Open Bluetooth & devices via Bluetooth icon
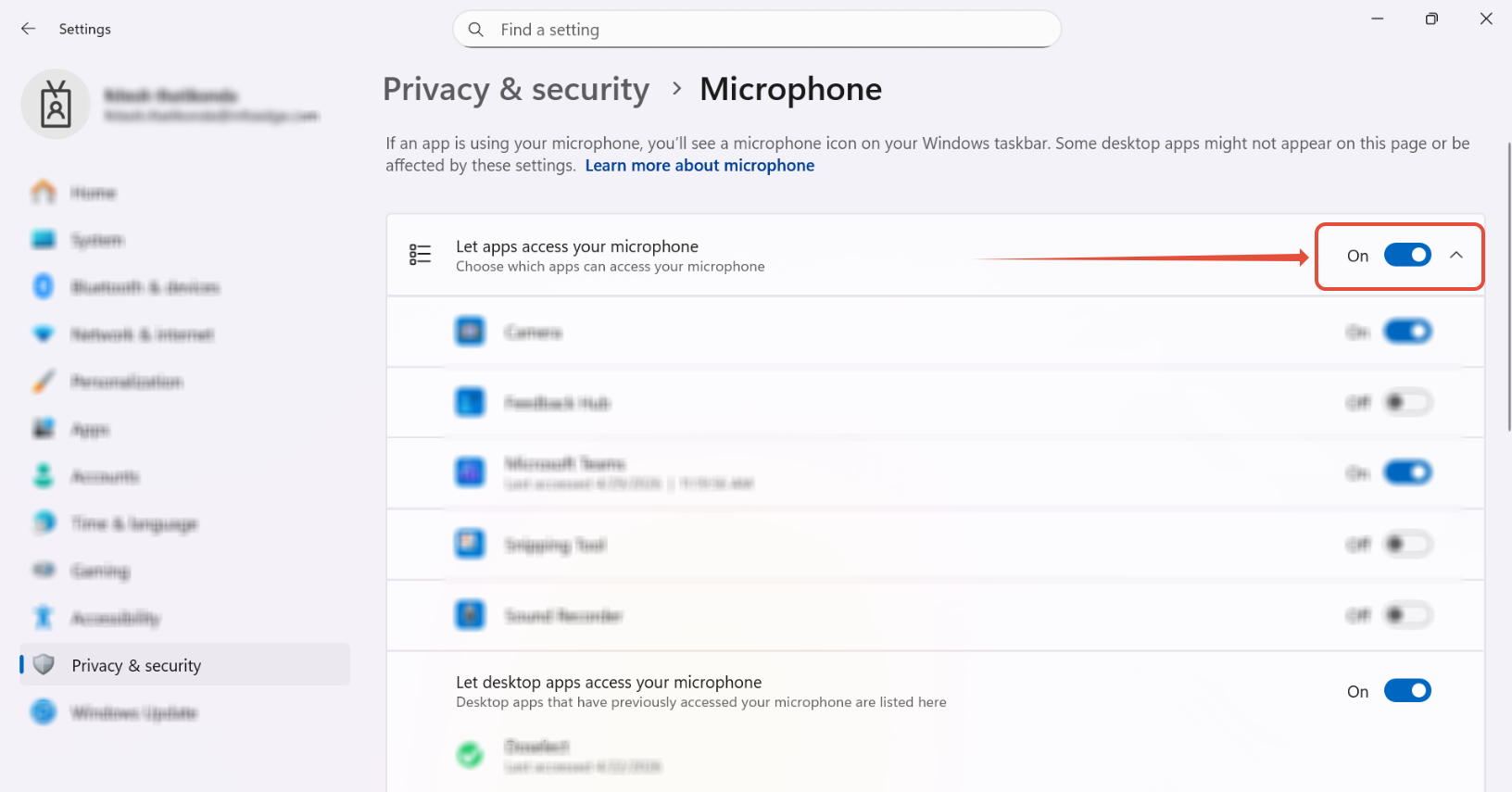Viewport: 1512px width, 792px height. click(x=44, y=286)
